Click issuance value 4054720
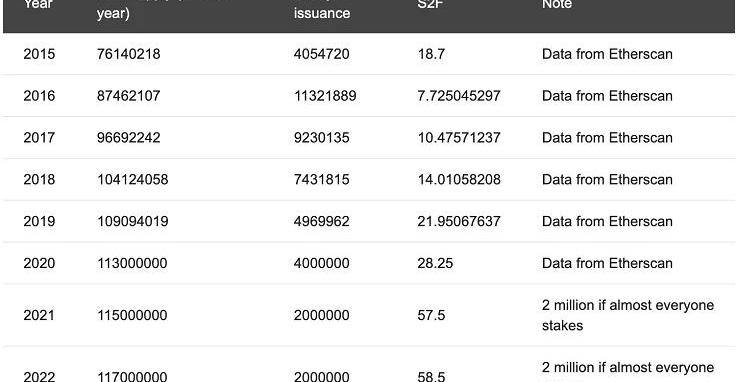The width and height of the screenshot is (738, 382). [x=321, y=54]
